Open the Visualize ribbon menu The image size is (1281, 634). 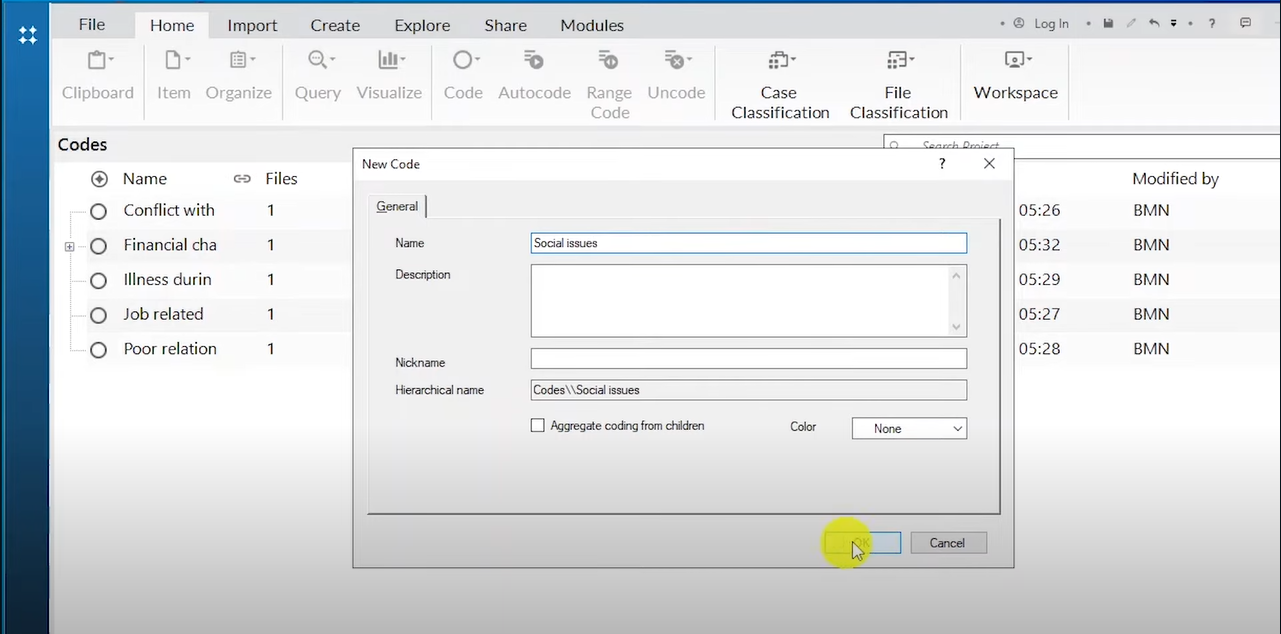pyautogui.click(x=389, y=75)
